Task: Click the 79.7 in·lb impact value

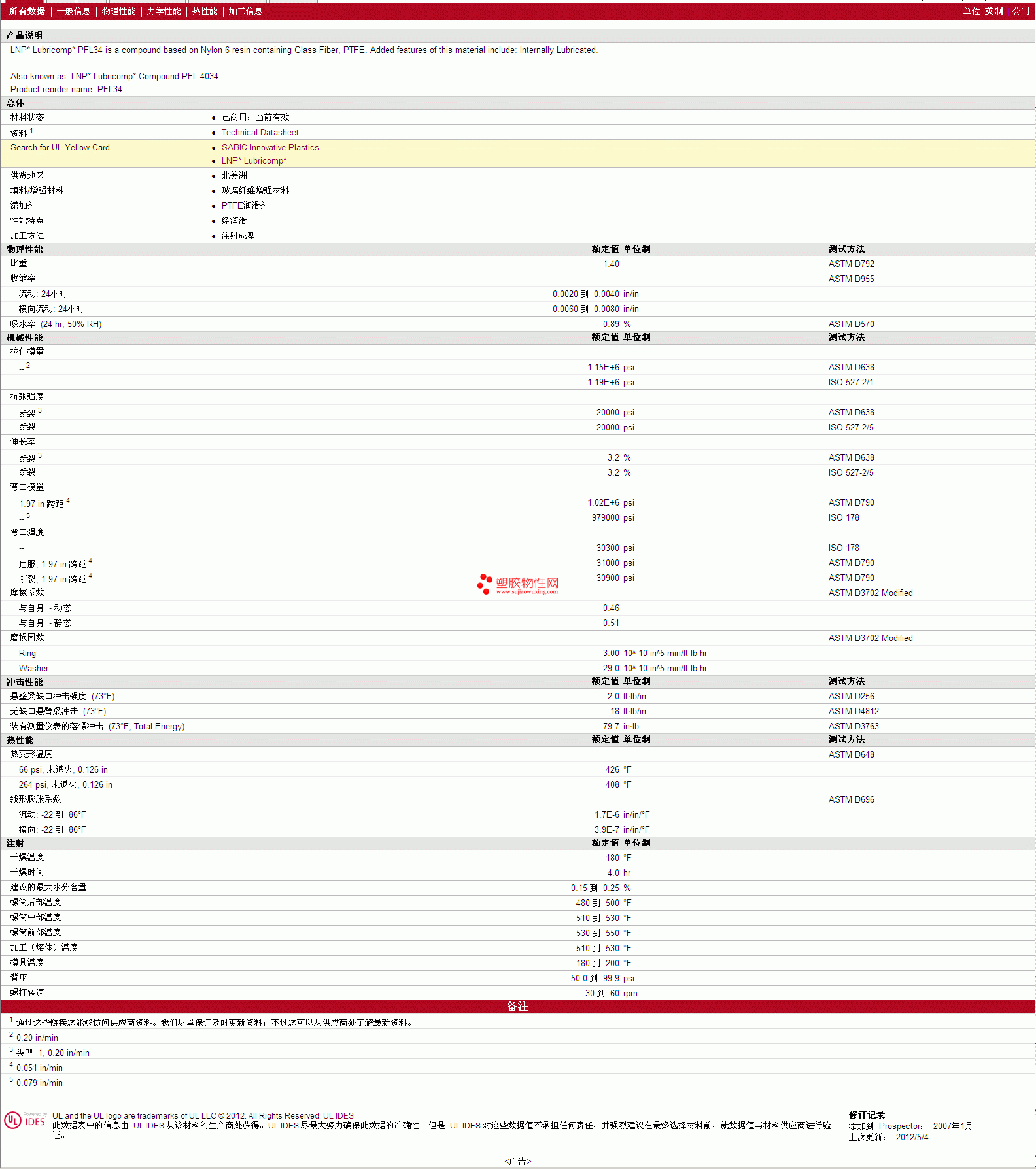Action: [x=621, y=726]
